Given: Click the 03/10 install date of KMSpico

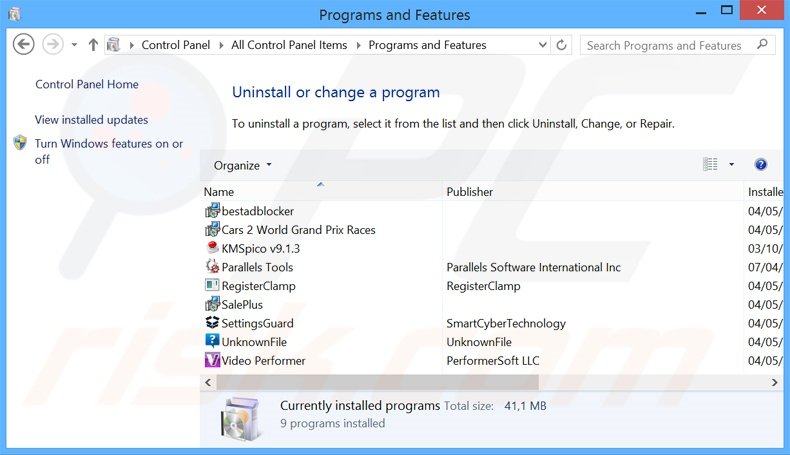Looking at the screenshot, I should pos(765,248).
